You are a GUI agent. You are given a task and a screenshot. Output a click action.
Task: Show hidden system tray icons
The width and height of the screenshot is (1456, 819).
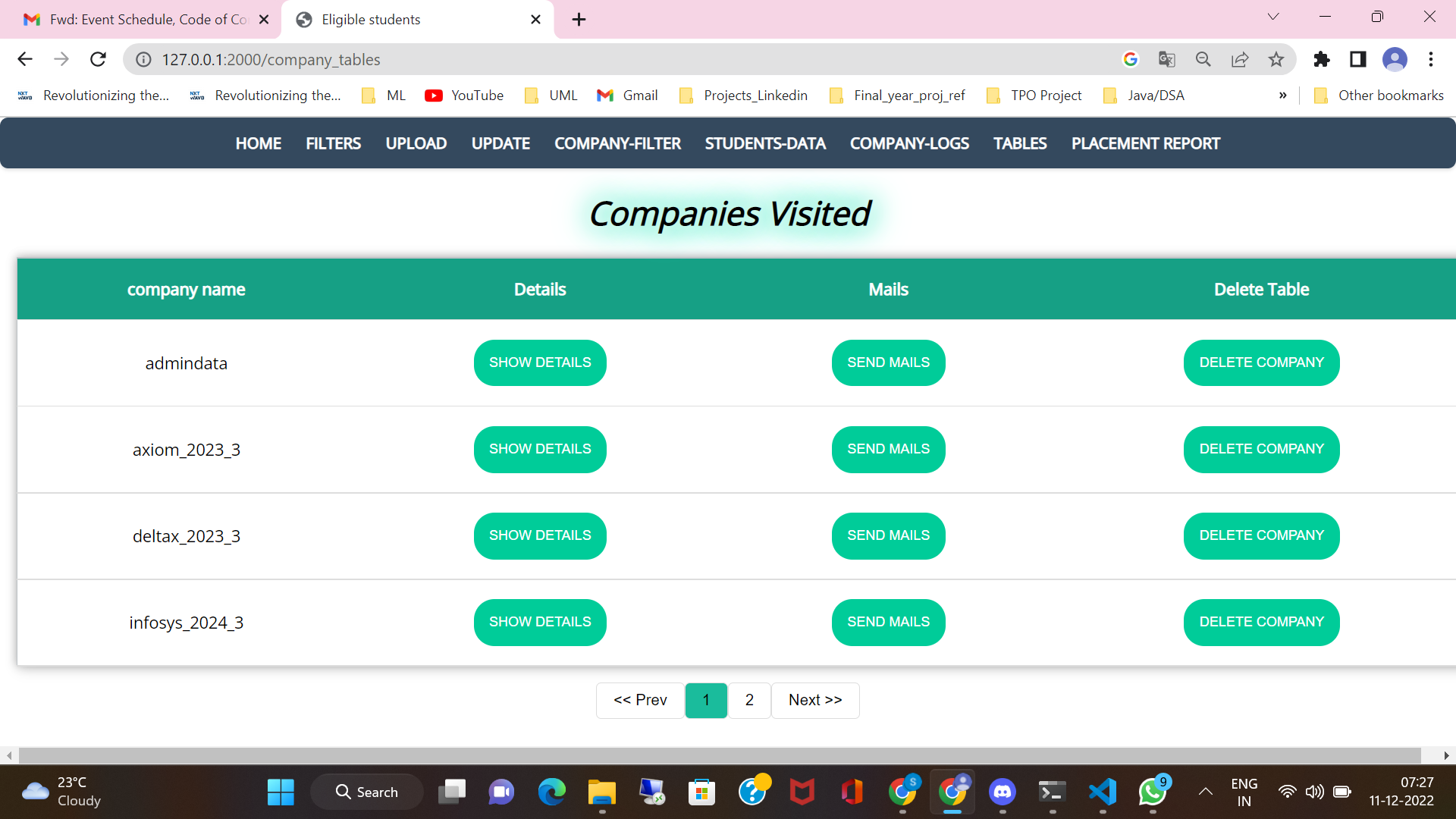click(x=1205, y=792)
